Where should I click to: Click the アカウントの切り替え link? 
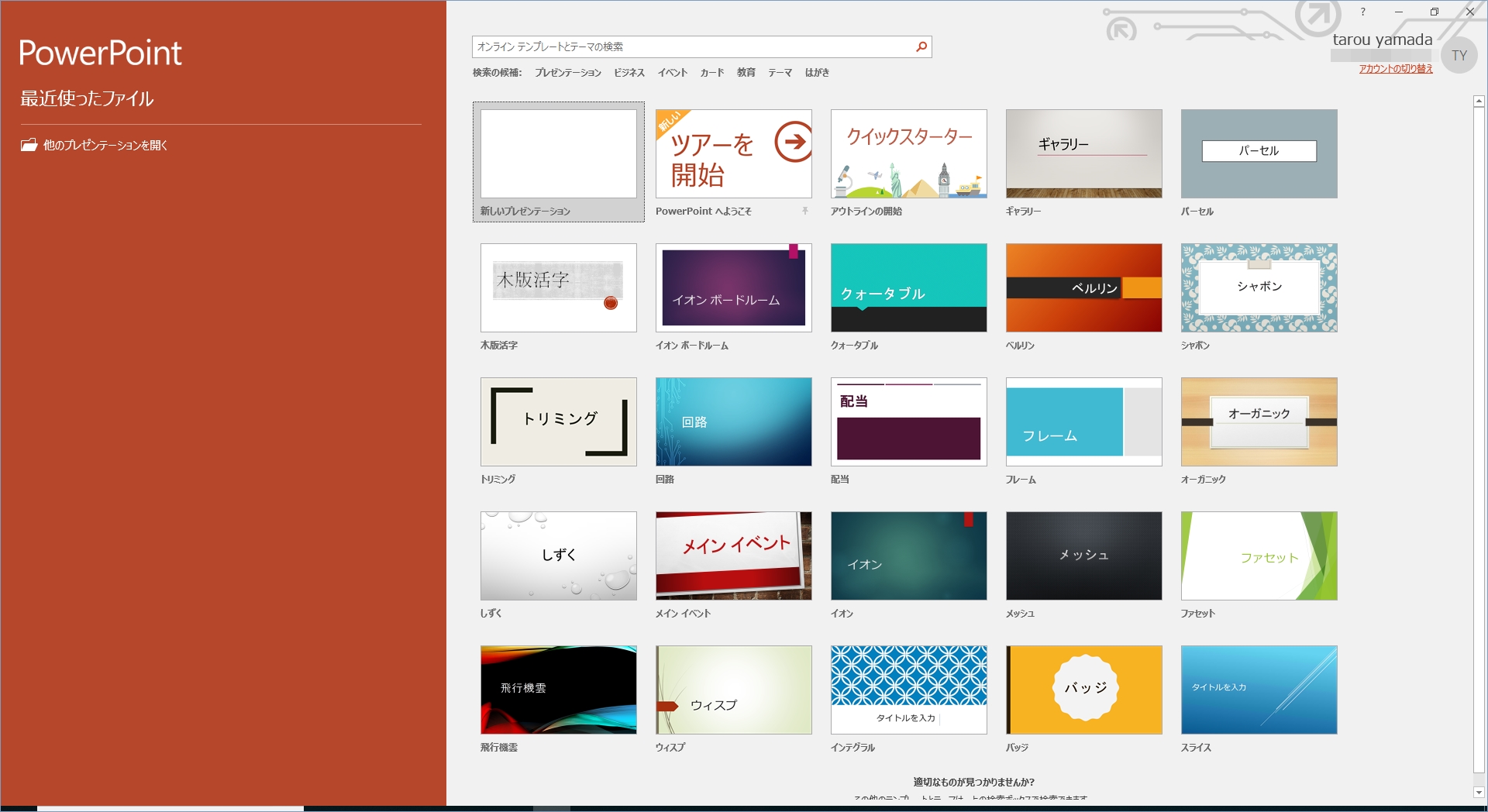[1396, 69]
